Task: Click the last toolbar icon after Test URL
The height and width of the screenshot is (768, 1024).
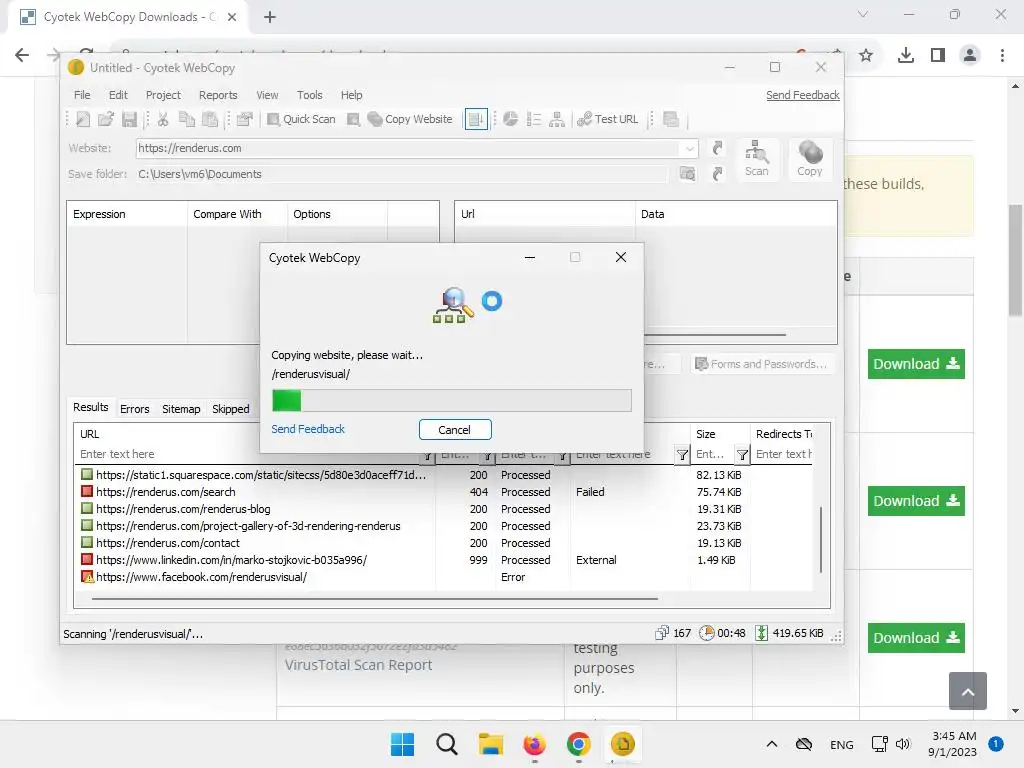Action: pyautogui.click(x=671, y=119)
